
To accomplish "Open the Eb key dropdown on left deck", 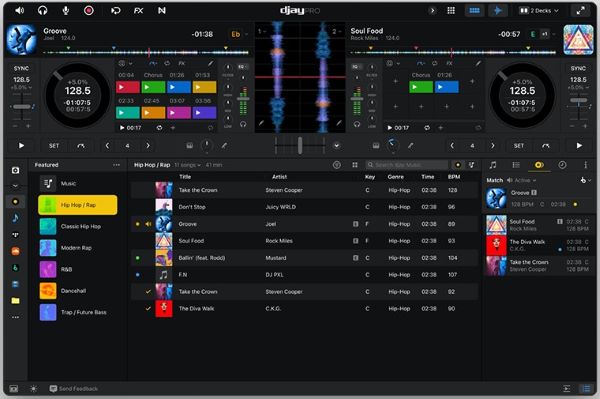I will [238, 34].
